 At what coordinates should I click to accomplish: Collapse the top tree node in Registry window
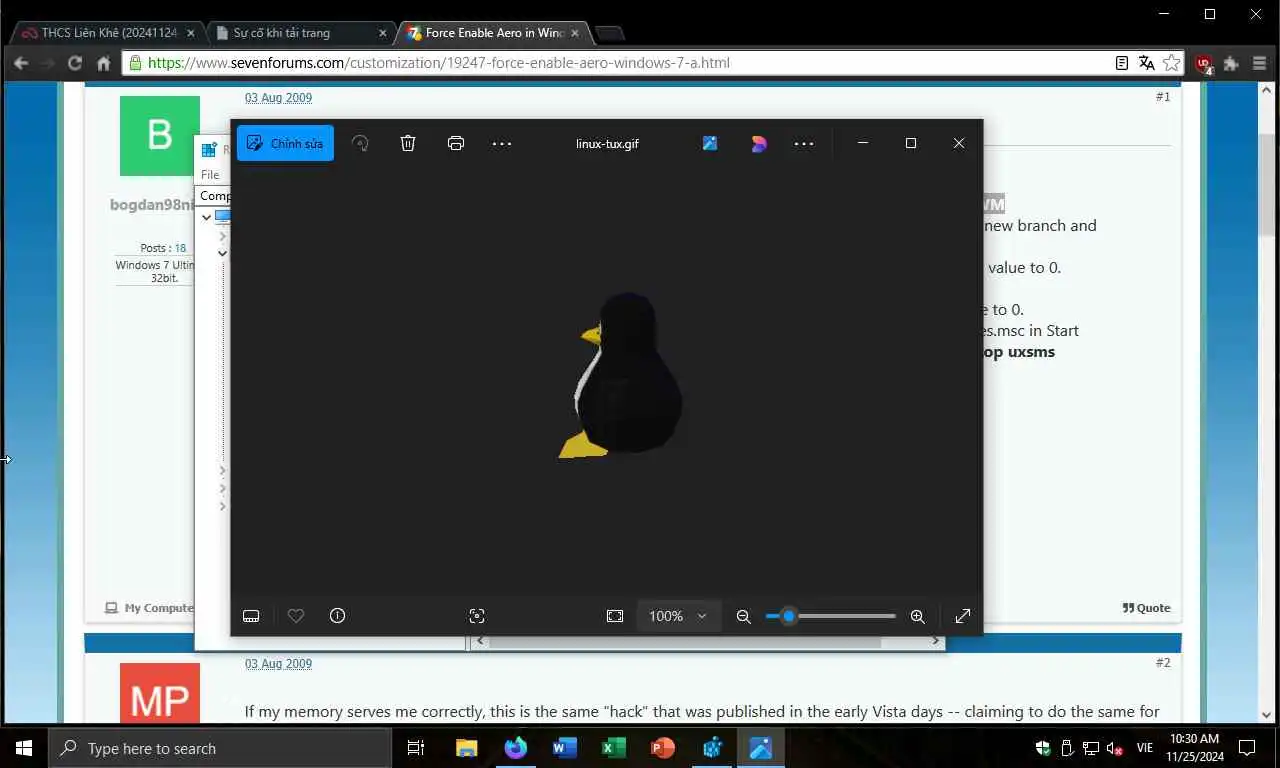pos(206,216)
